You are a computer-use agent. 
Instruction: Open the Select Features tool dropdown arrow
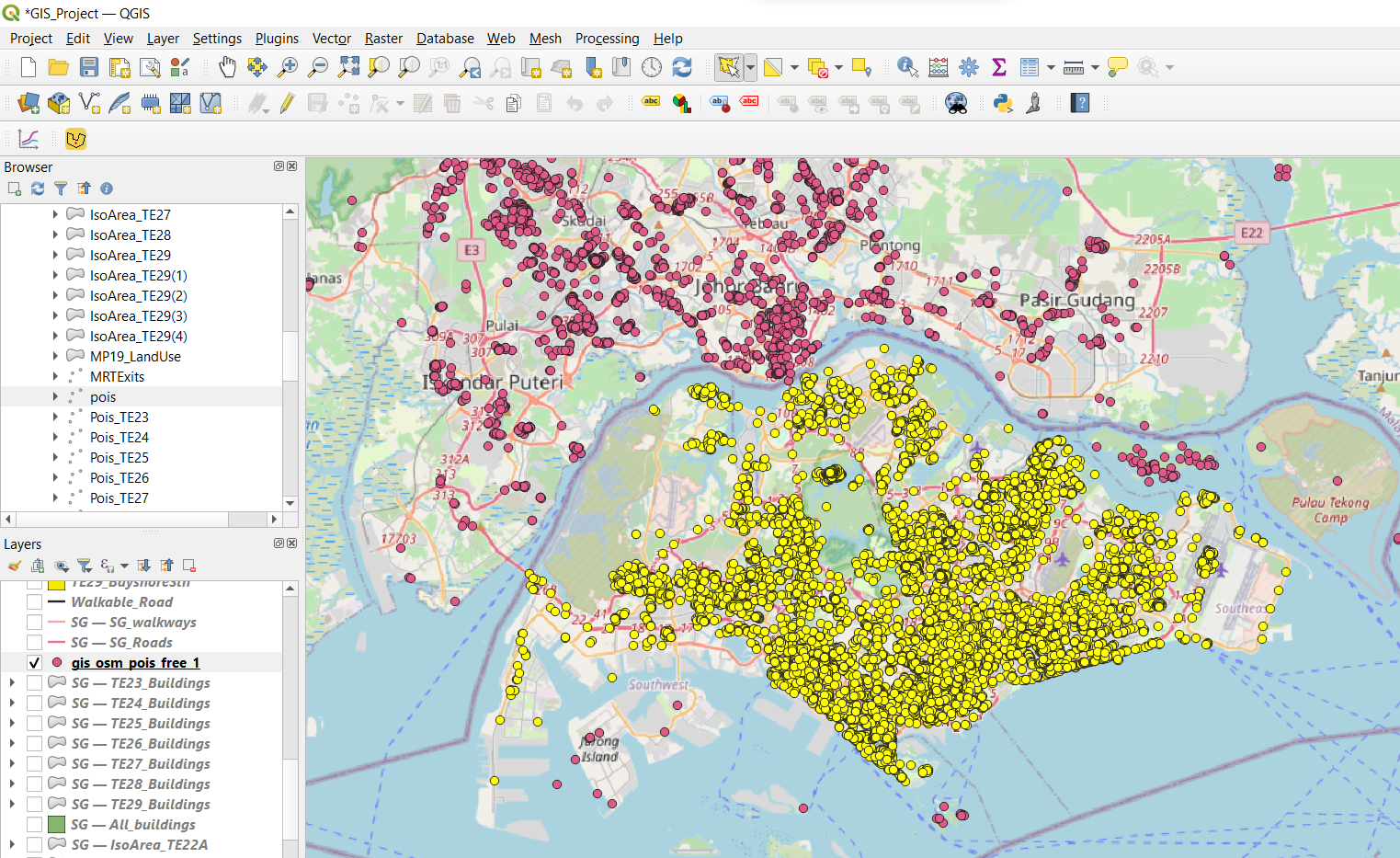751,67
